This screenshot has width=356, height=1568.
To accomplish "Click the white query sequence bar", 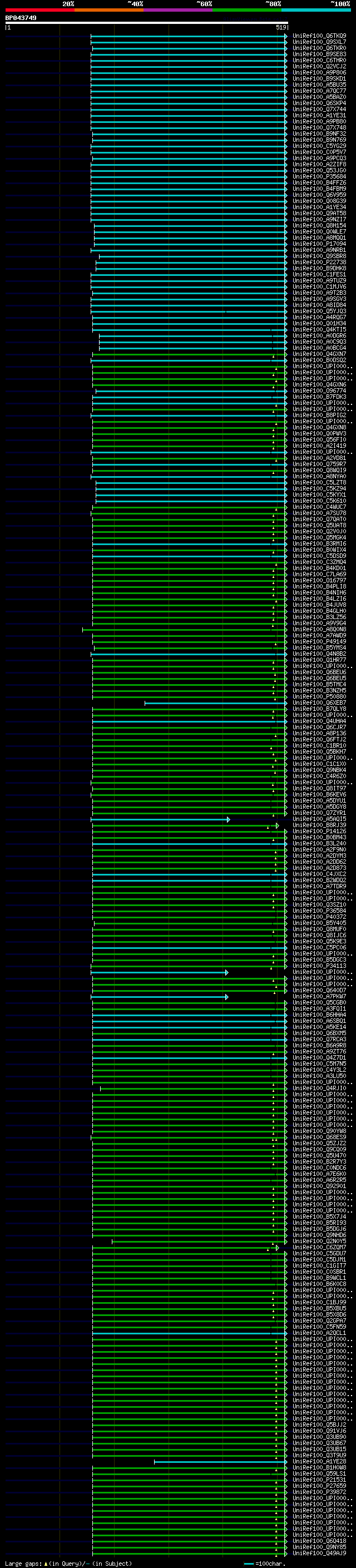I will (146, 22).
